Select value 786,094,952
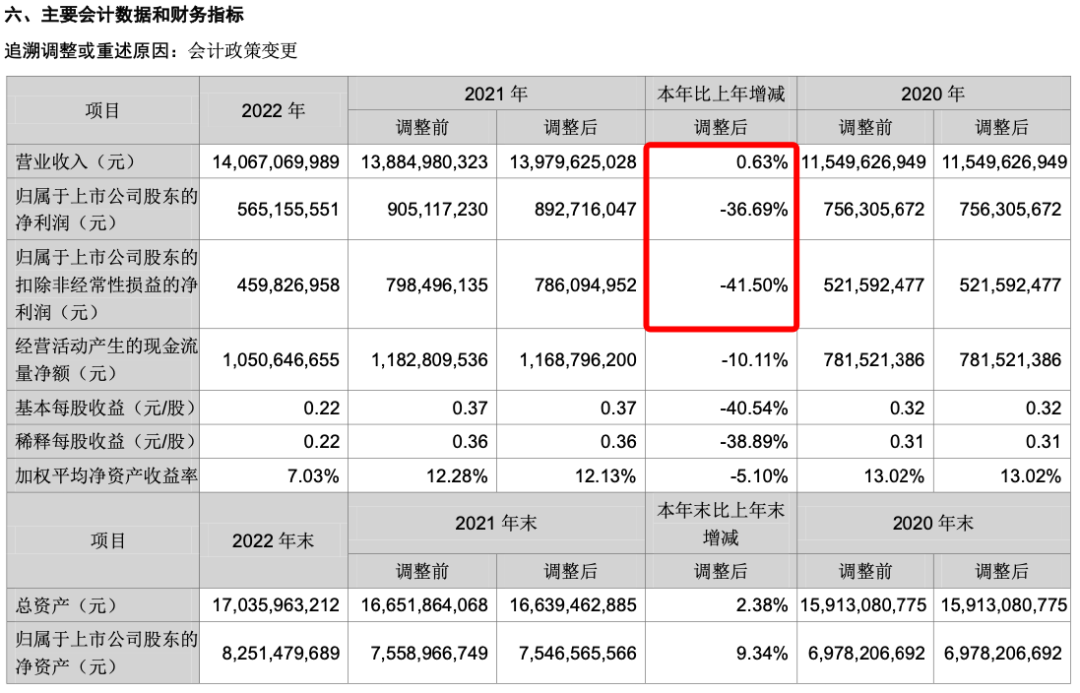The width and height of the screenshot is (1080, 693). pos(585,285)
